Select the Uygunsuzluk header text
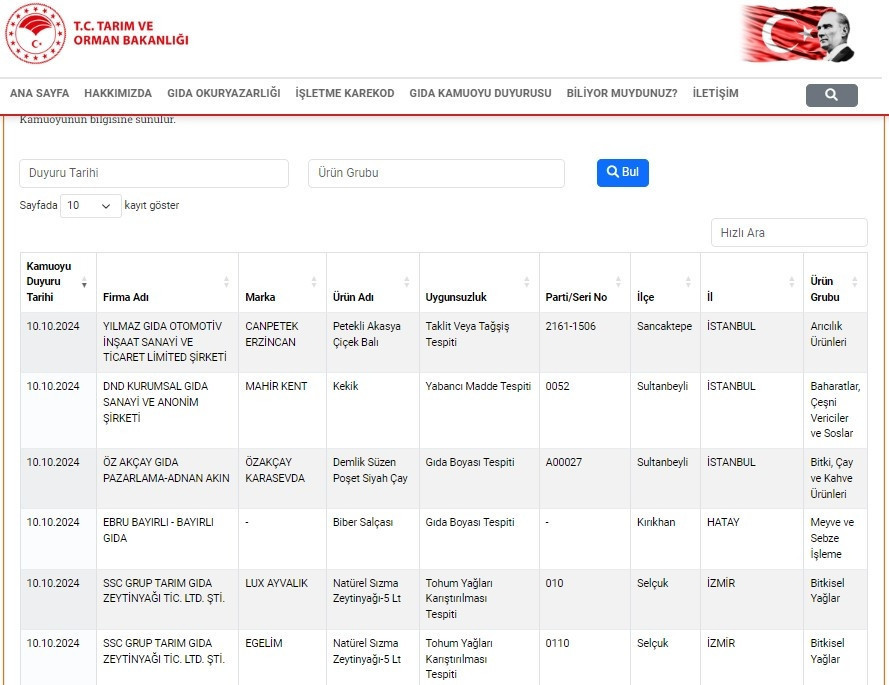This screenshot has width=889, height=685. [456, 297]
